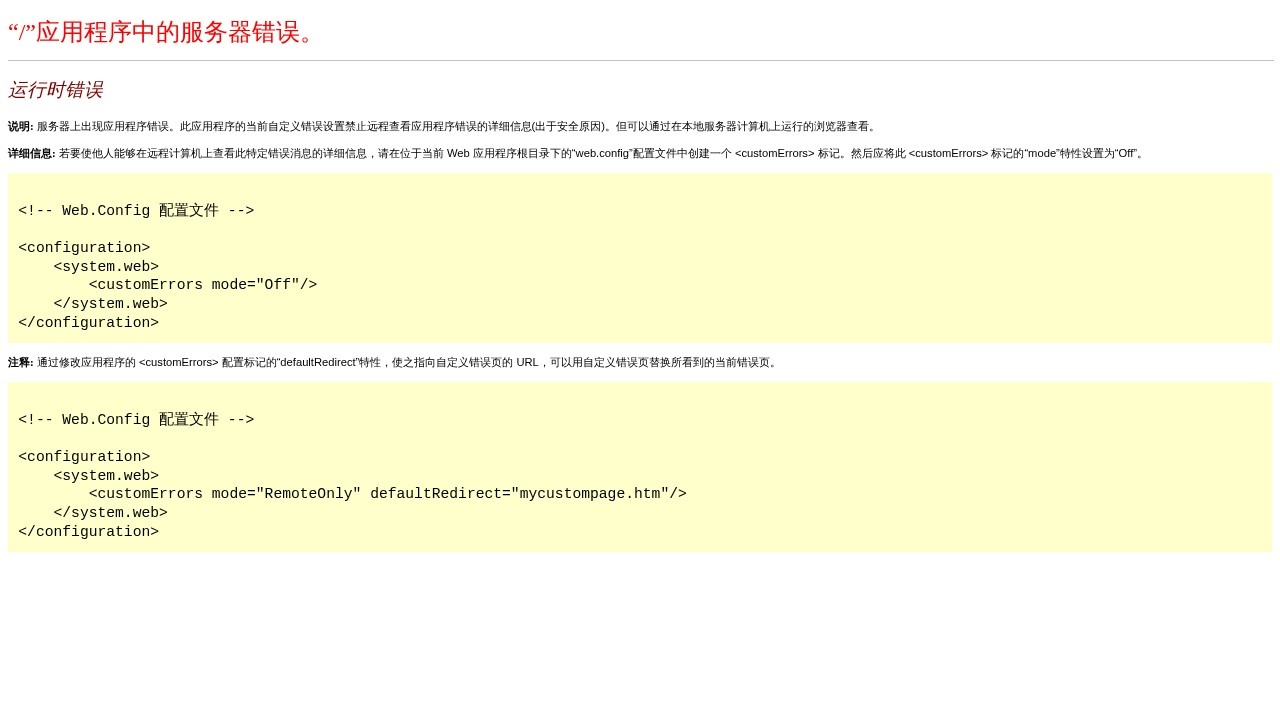Click the 注释 paragraph mentioning defaultRedirect

407,363
